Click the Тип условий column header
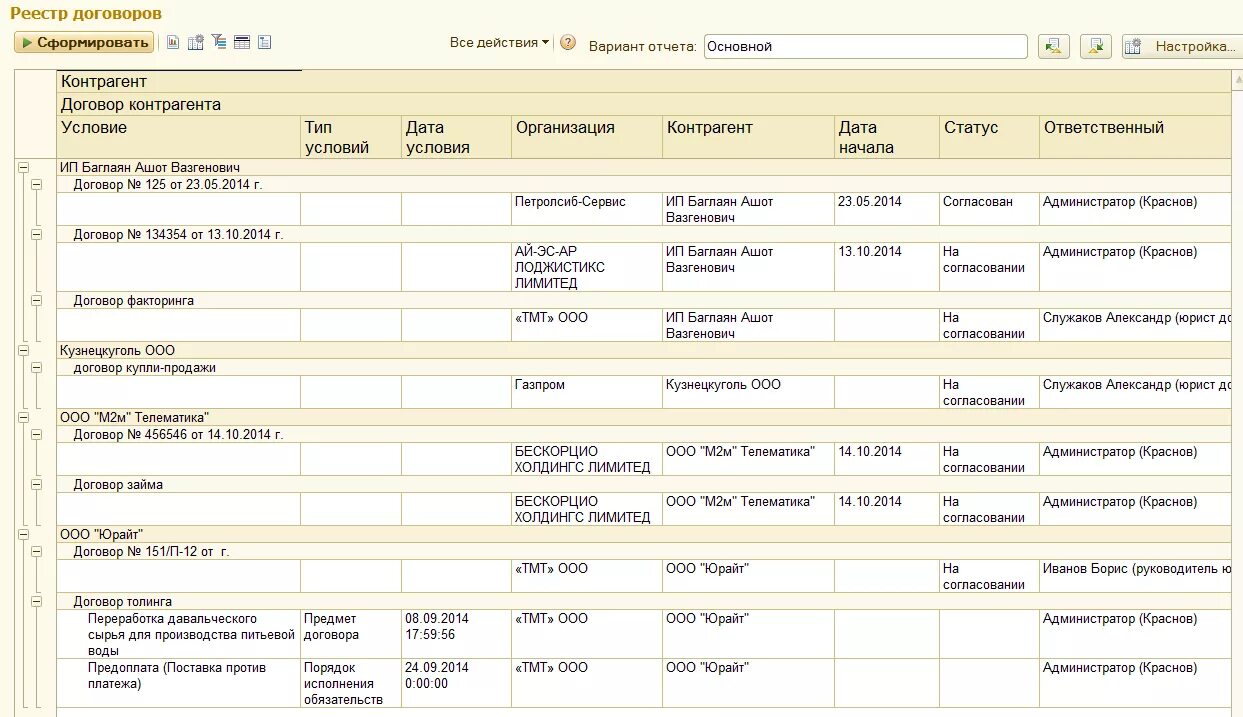 point(351,137)
